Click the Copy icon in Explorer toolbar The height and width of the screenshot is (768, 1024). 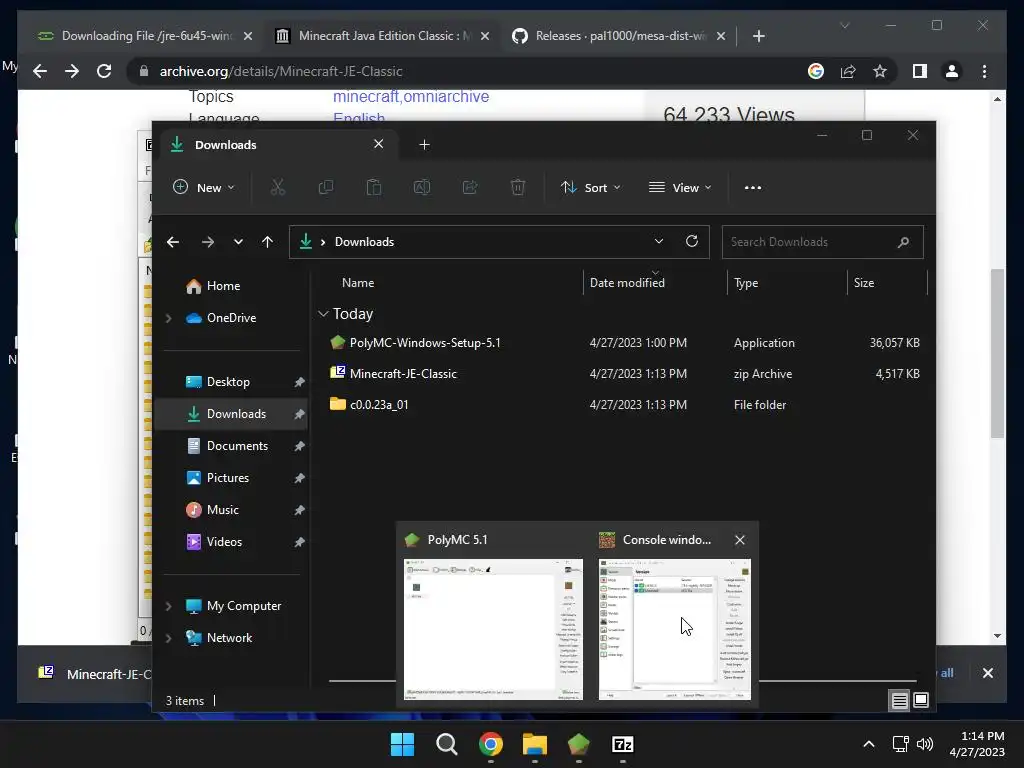tap(325, 187)
